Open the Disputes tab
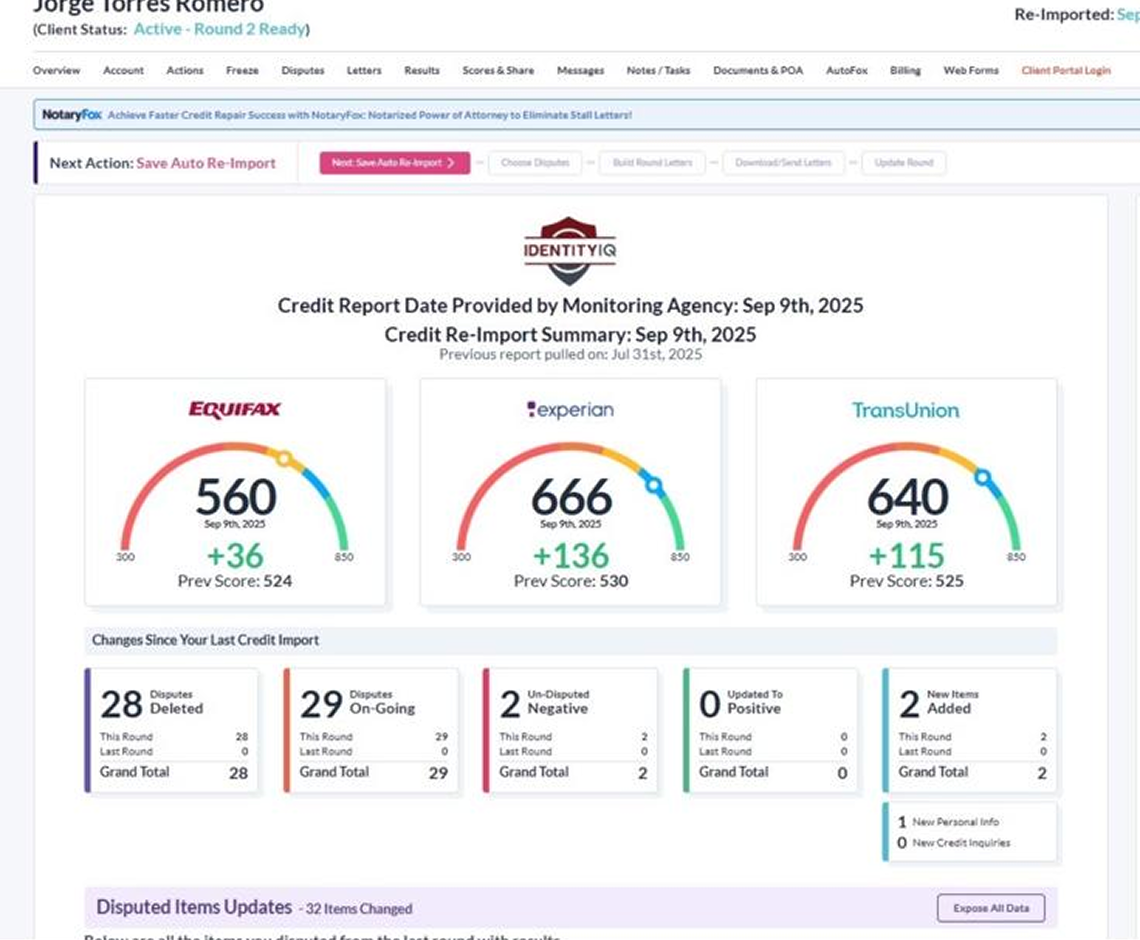Viewport: 1140px width, 940px height. (303, 71)
